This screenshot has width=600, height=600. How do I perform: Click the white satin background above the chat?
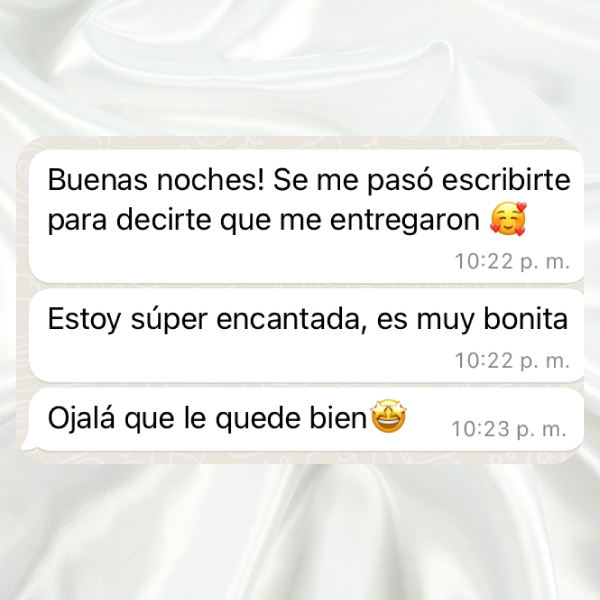tap(300, 69)
